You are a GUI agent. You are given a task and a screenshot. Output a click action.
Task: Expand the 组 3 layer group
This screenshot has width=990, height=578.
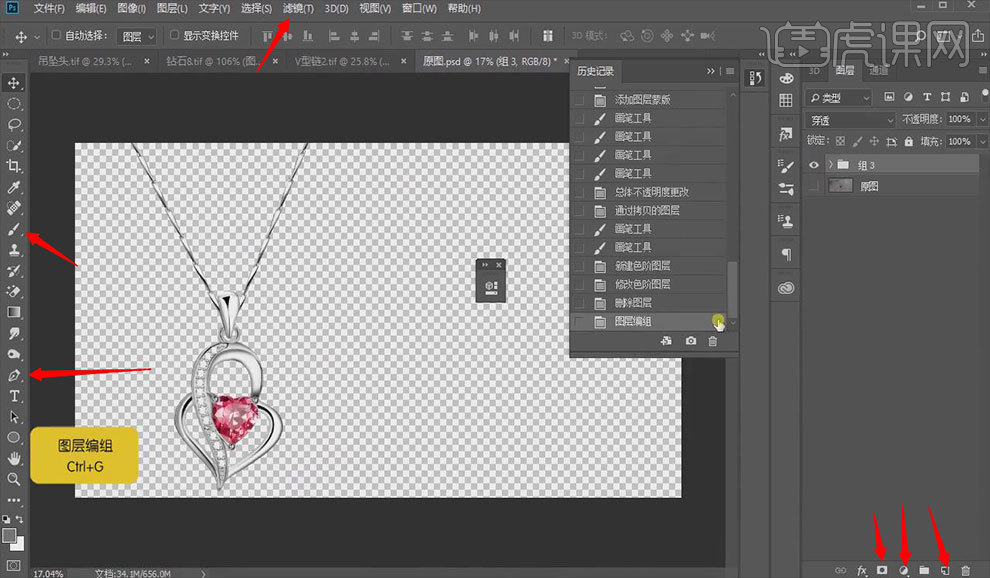tap(831, 165)
